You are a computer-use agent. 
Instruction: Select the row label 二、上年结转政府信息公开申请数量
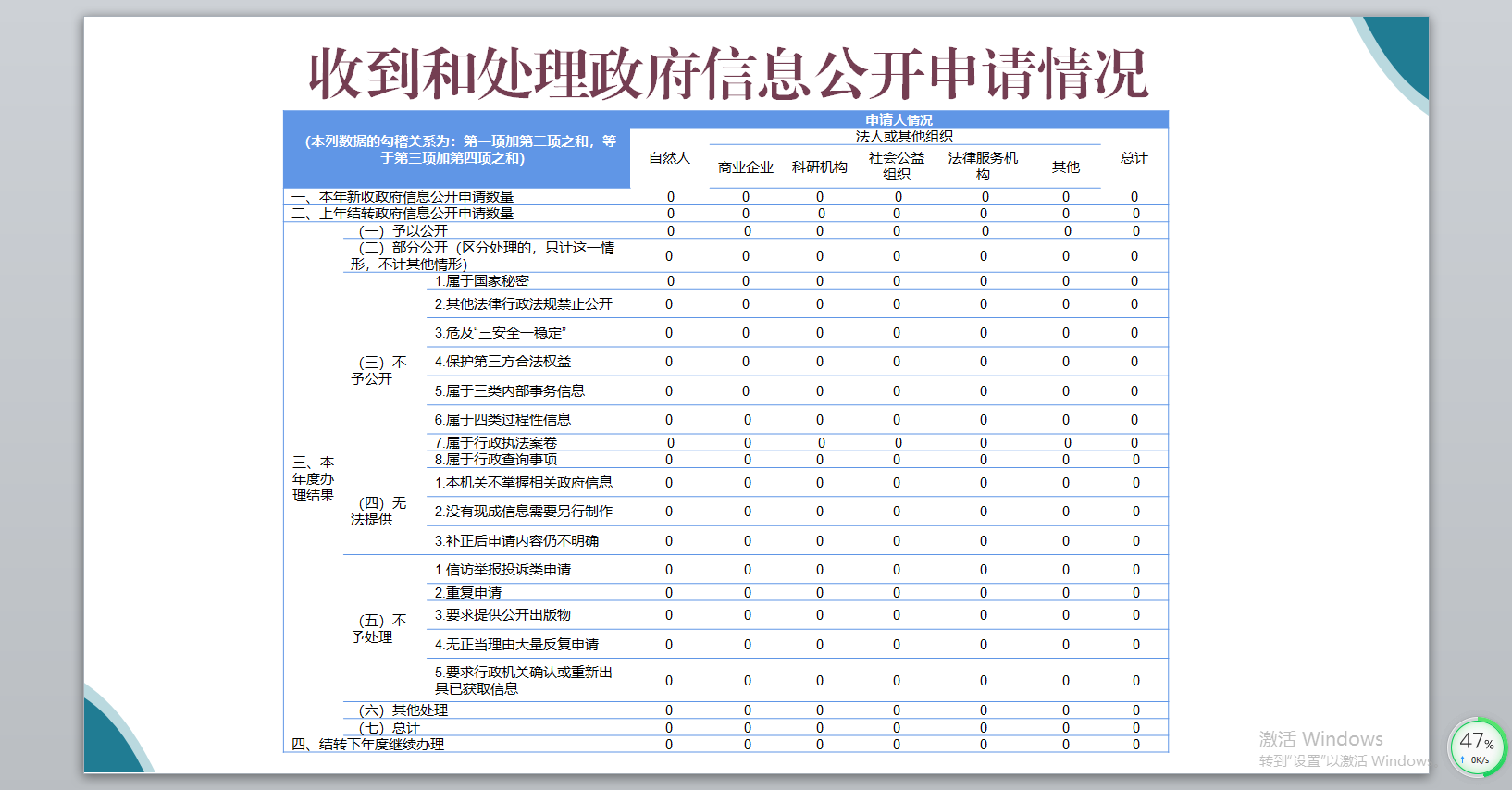coord(403,214)
